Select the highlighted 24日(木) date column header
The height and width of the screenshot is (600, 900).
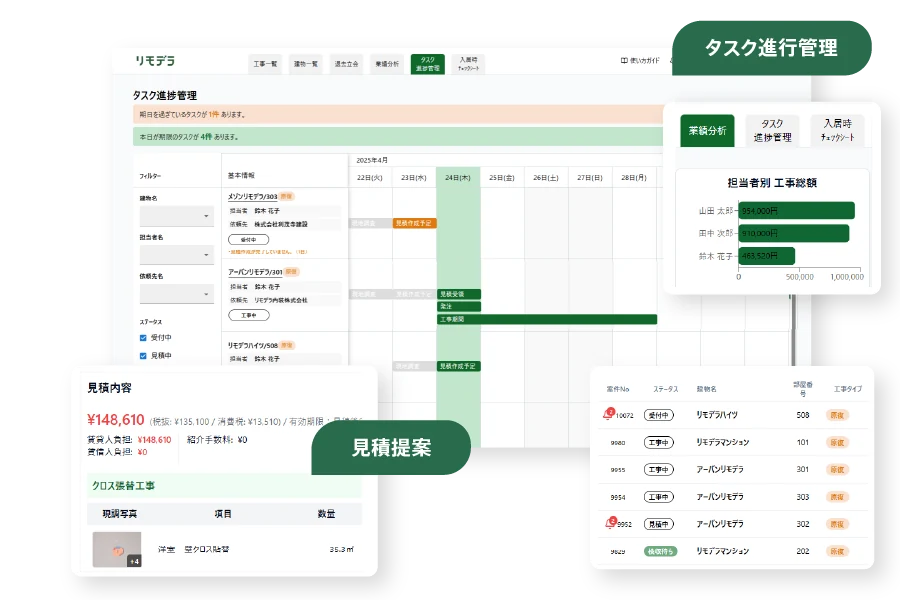[x=458, y=177]
